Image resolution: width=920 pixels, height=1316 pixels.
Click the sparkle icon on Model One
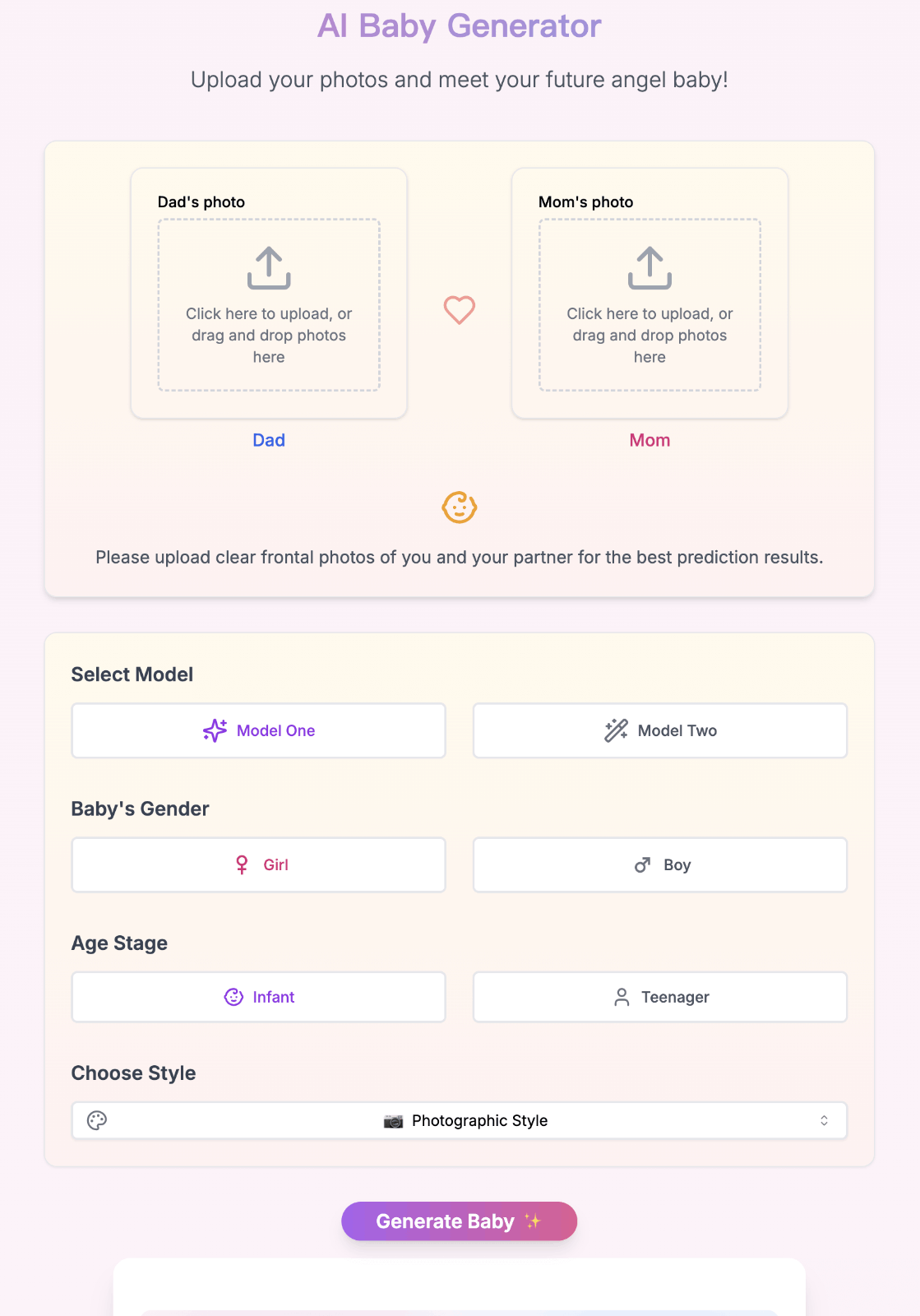[215, 730]
